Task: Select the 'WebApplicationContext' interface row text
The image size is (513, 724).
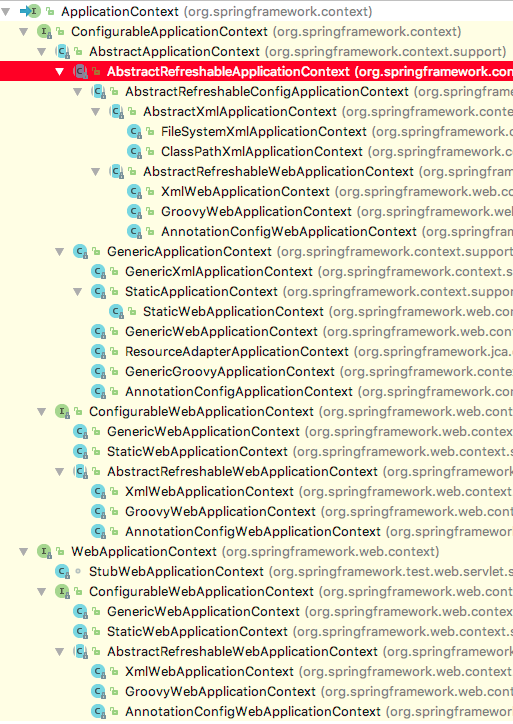Action: coord(144,551)
